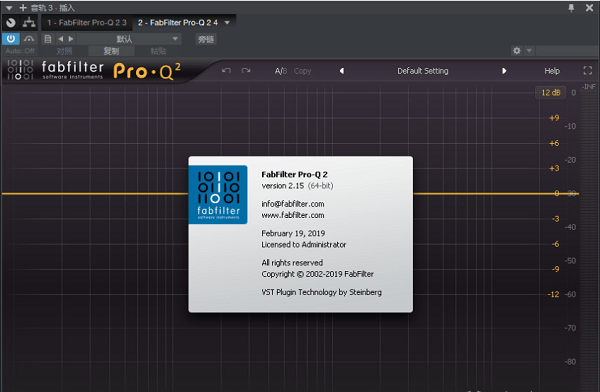Pin the plugin window
Screen dimensions: 600x392
[x=571, y=8]
